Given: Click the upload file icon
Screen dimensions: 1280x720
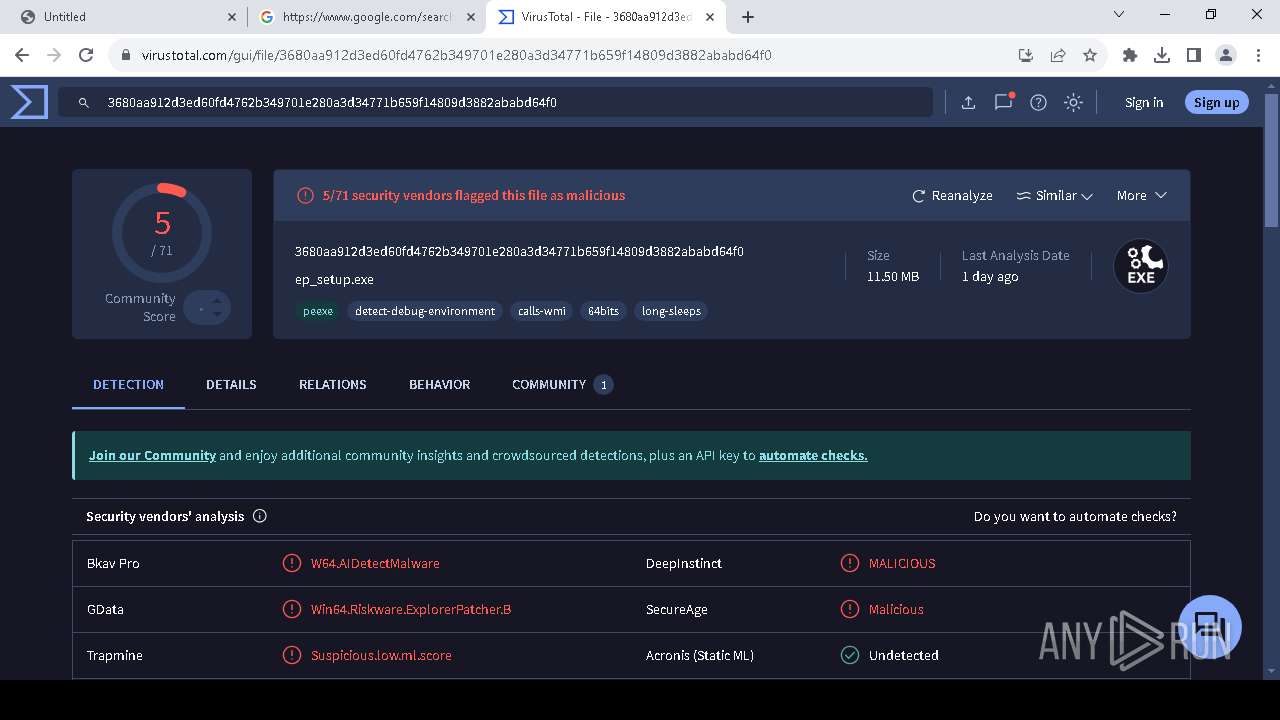Looking at the screenshot, I should [968, 102].
